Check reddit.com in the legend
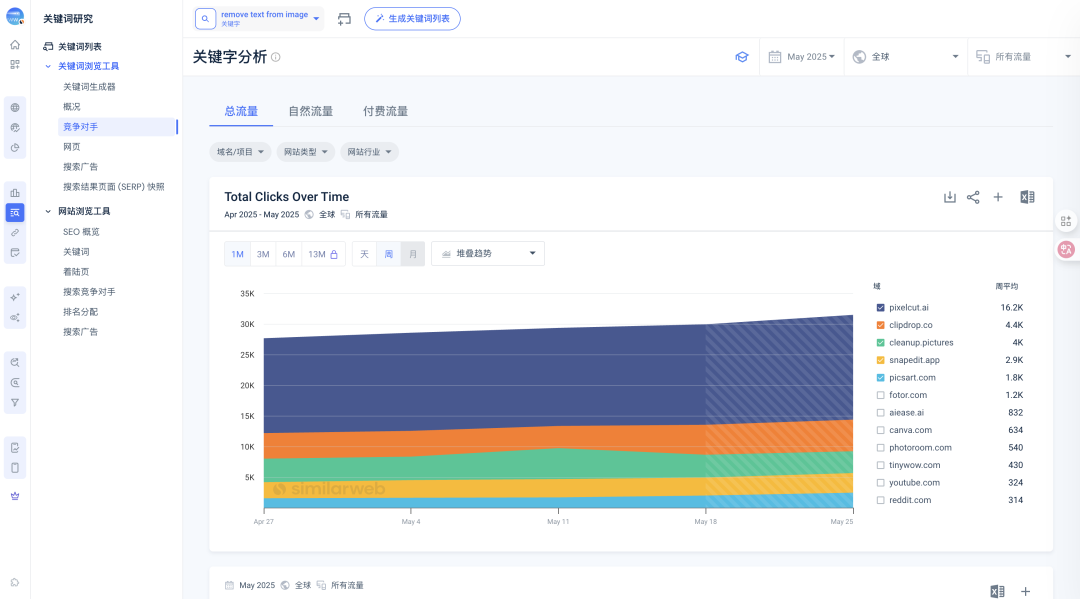This screenshot has height=599, width=1080. [x=880, y=501]
